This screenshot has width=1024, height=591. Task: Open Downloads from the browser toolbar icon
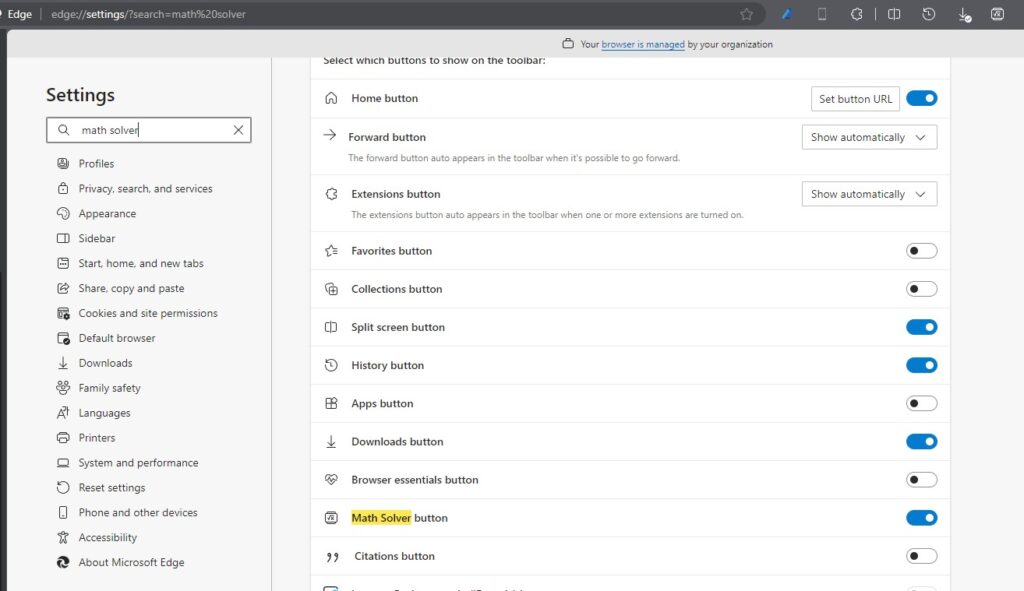coord(964,14)
